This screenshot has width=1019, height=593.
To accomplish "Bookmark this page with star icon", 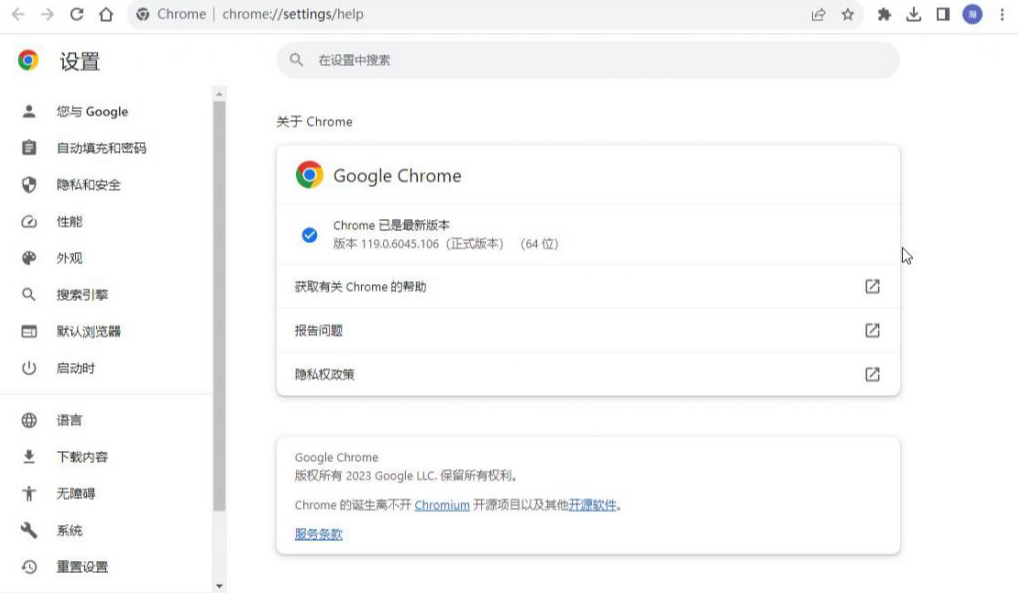I will [847, 15].
